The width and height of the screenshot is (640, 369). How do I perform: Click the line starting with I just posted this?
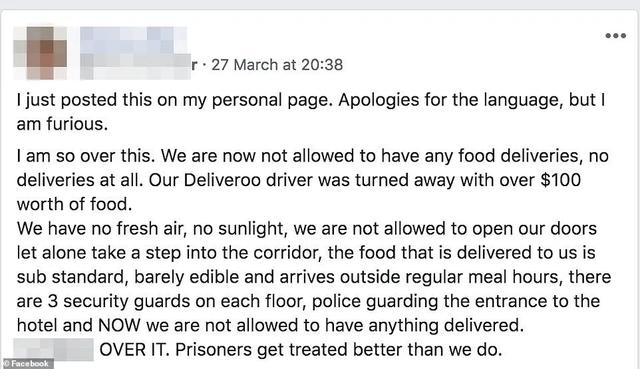[311, 100]
